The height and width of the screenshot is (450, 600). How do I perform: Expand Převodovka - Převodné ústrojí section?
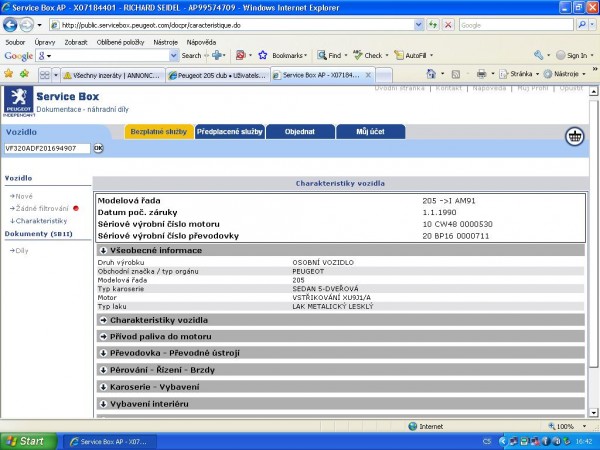coord(174,353)
